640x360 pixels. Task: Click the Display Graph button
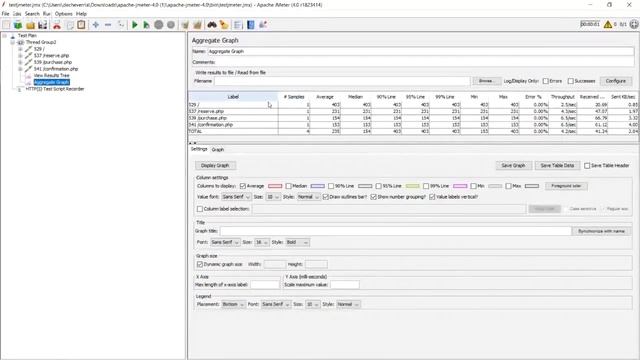[x=215, y=166]
